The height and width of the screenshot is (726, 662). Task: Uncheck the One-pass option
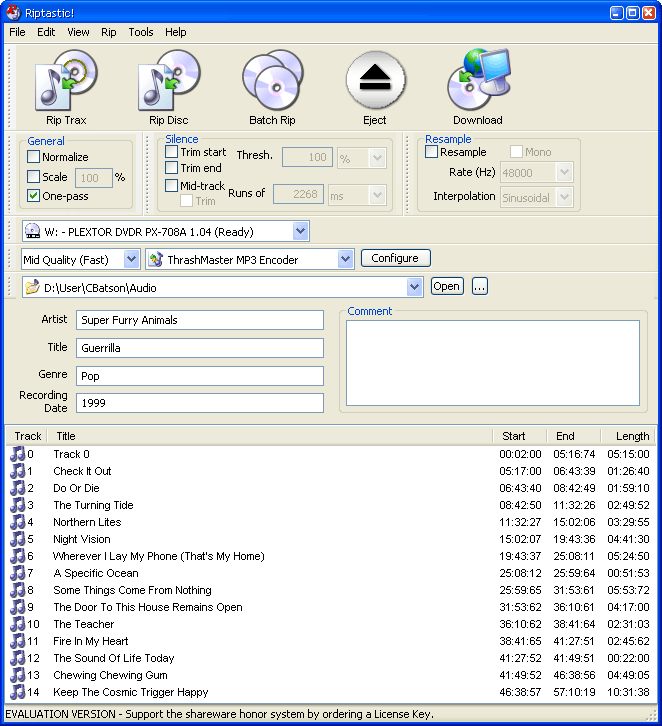coord(33,196)
